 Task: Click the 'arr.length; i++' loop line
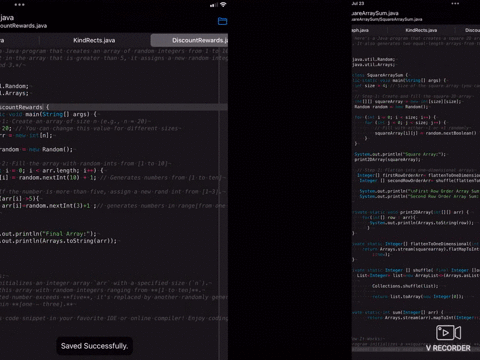click(53, 170)
